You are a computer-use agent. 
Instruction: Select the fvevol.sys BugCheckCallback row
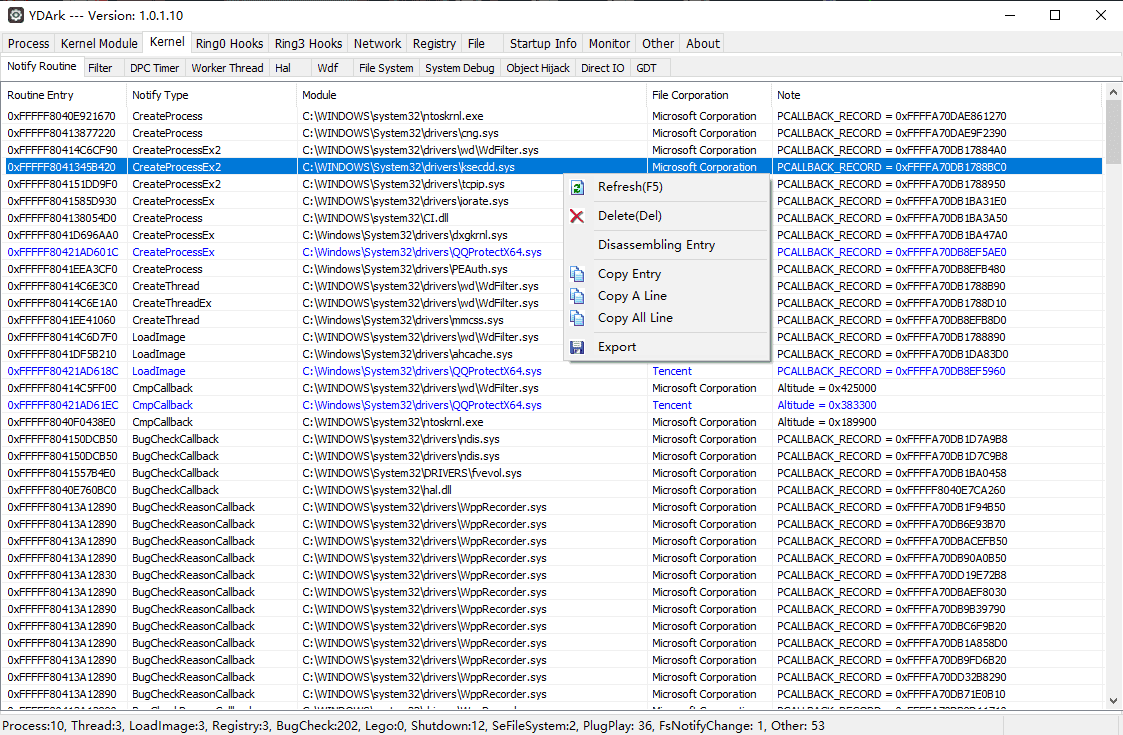[x=551, y=474]
